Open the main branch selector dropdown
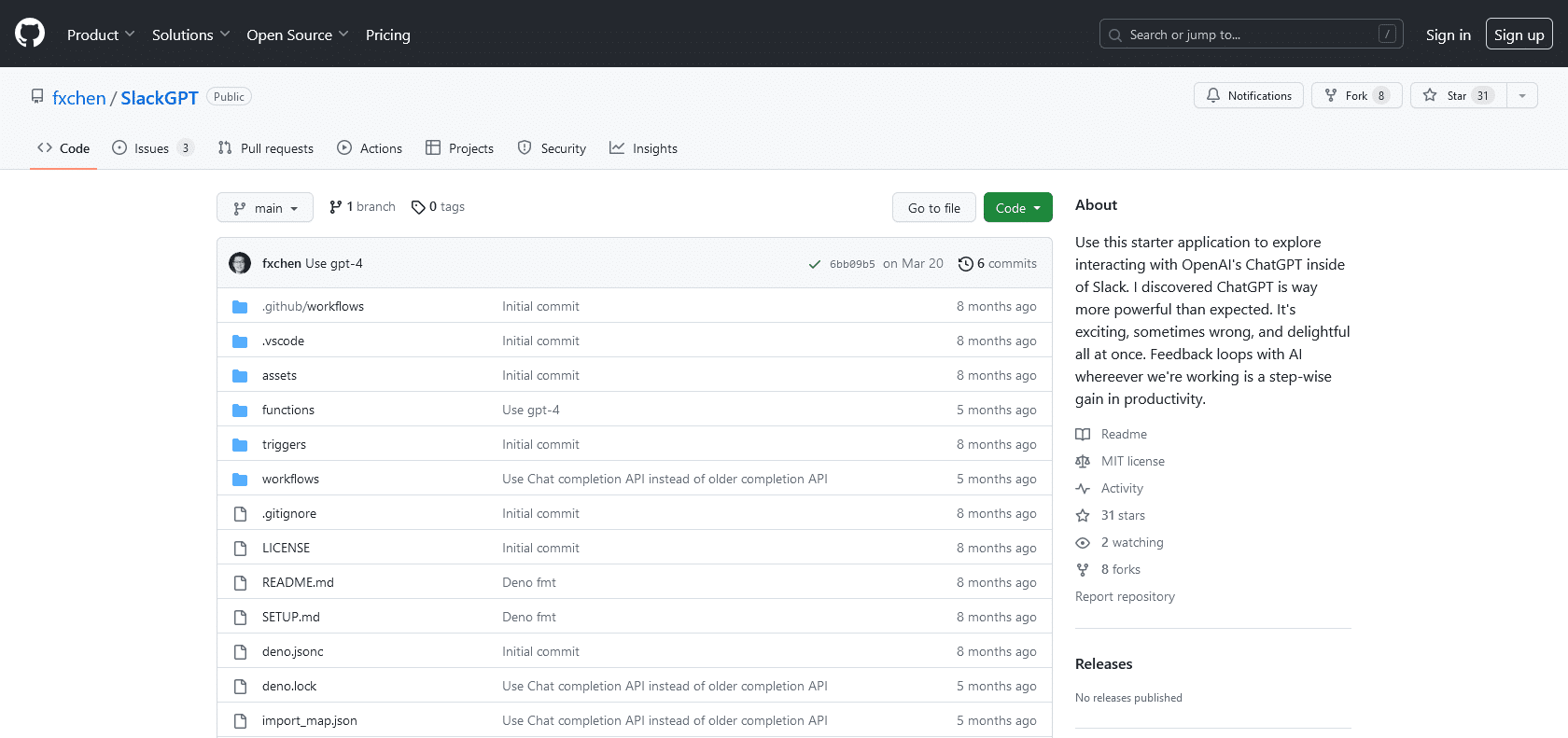This screenshot has height=738, width=1568. click(x=265, y=207)
